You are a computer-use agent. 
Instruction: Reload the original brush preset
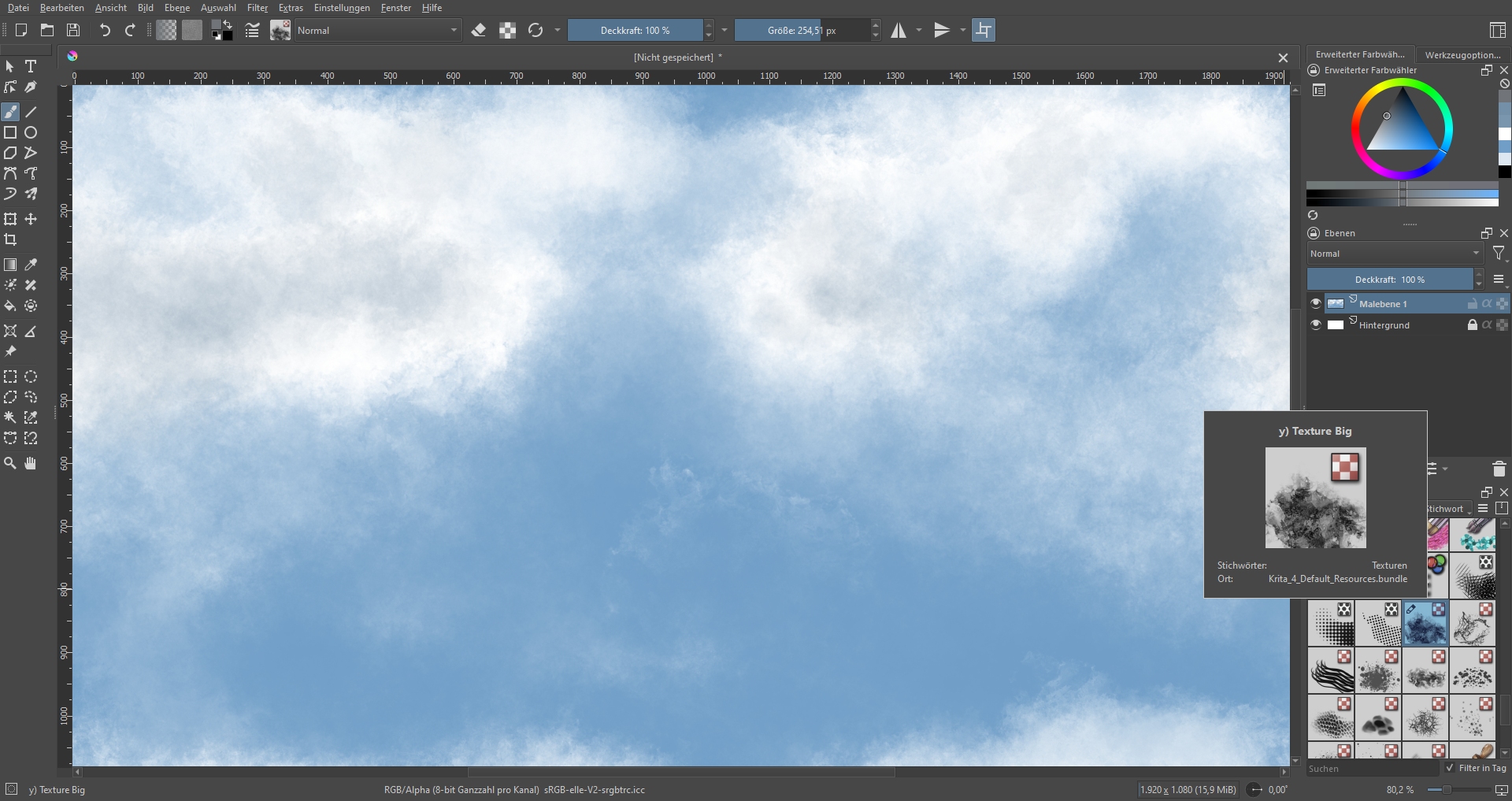pos(535,30)
